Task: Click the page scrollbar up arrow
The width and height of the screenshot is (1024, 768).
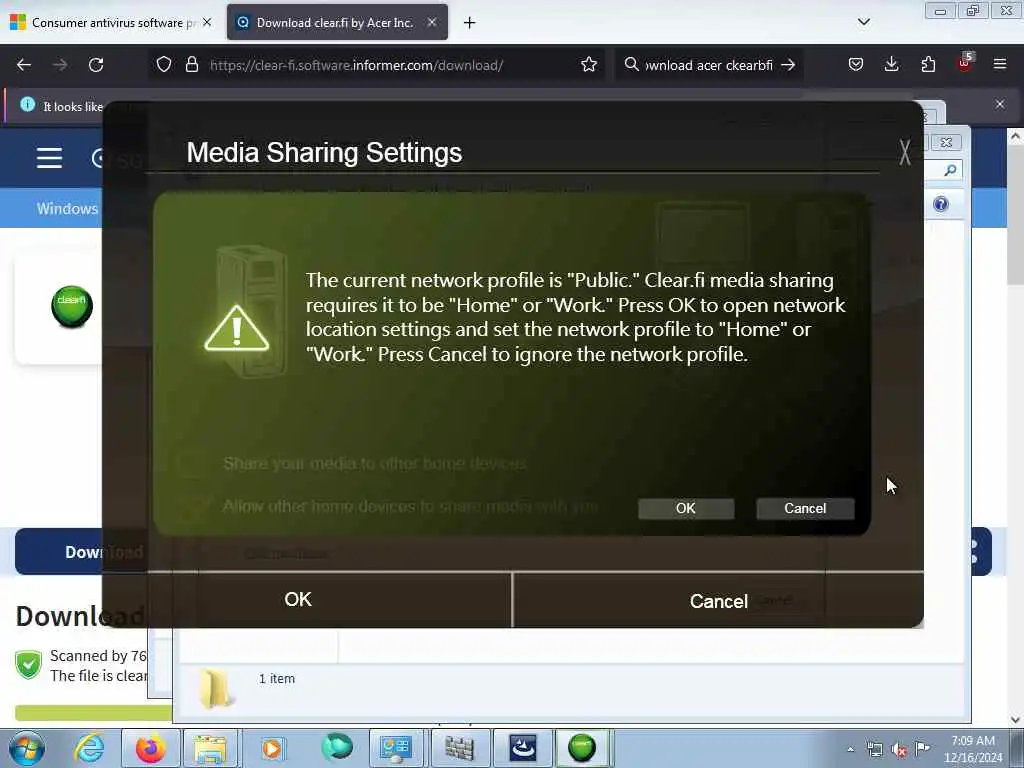Action: point(1015,136)
